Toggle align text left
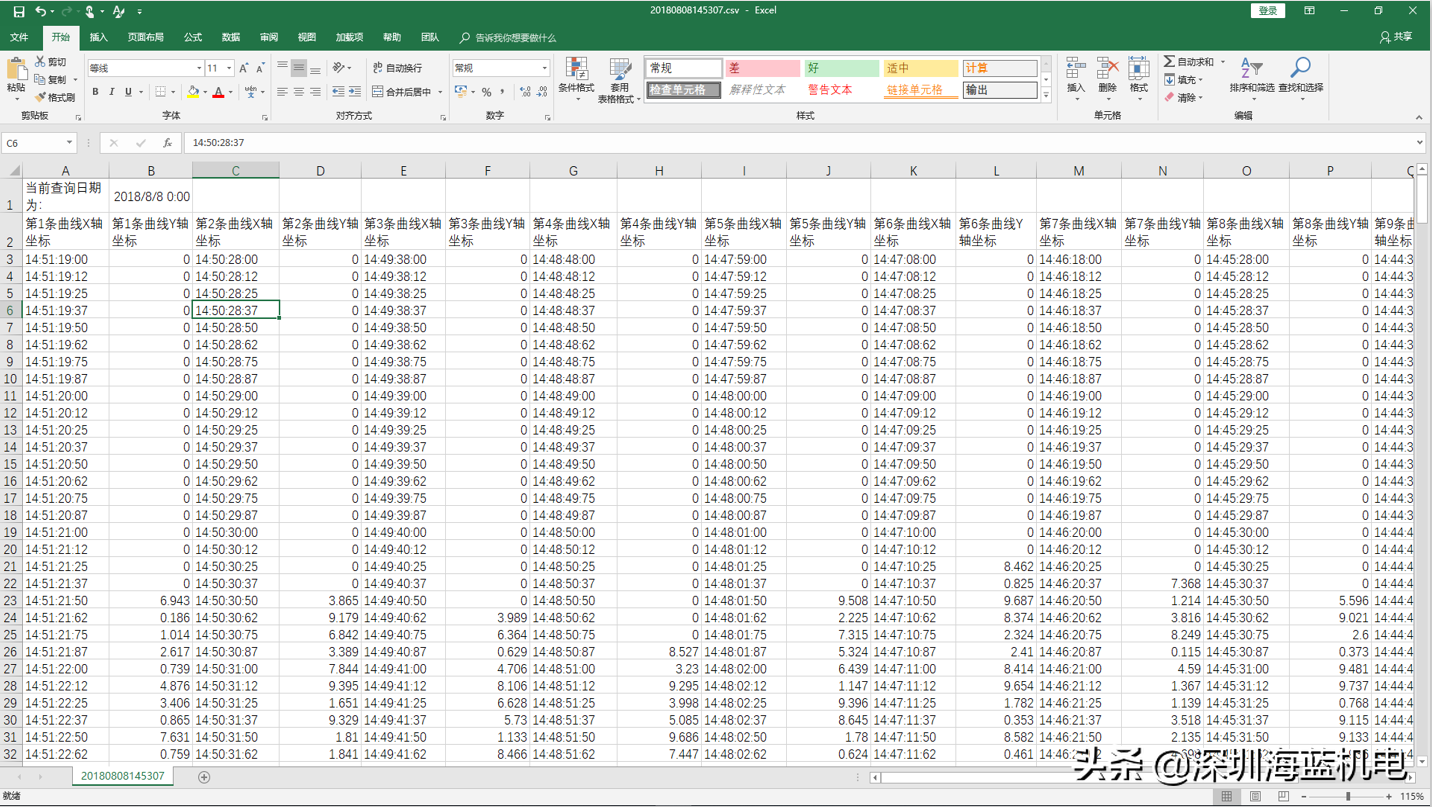Image resolution: width=1432 pixels, height=807 pixels. (282, 92)
